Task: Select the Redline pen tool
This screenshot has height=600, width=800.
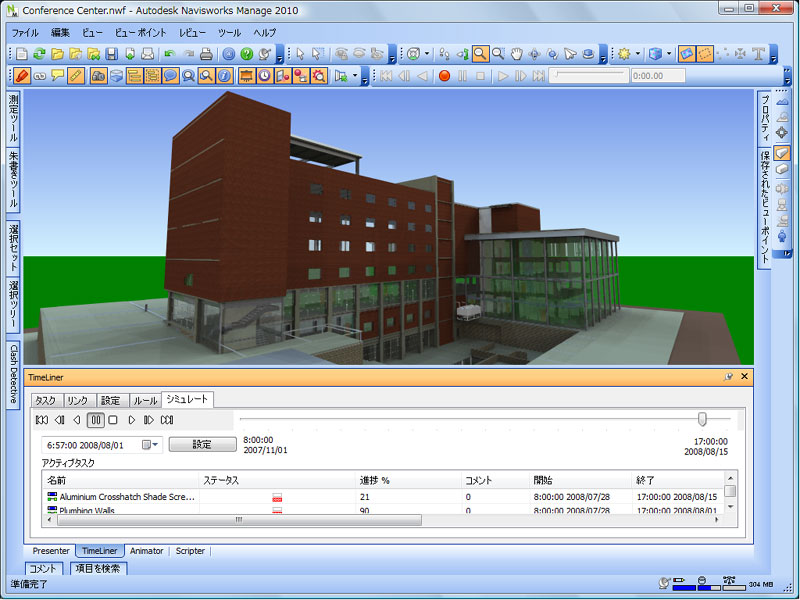Action: coord(24,75)
